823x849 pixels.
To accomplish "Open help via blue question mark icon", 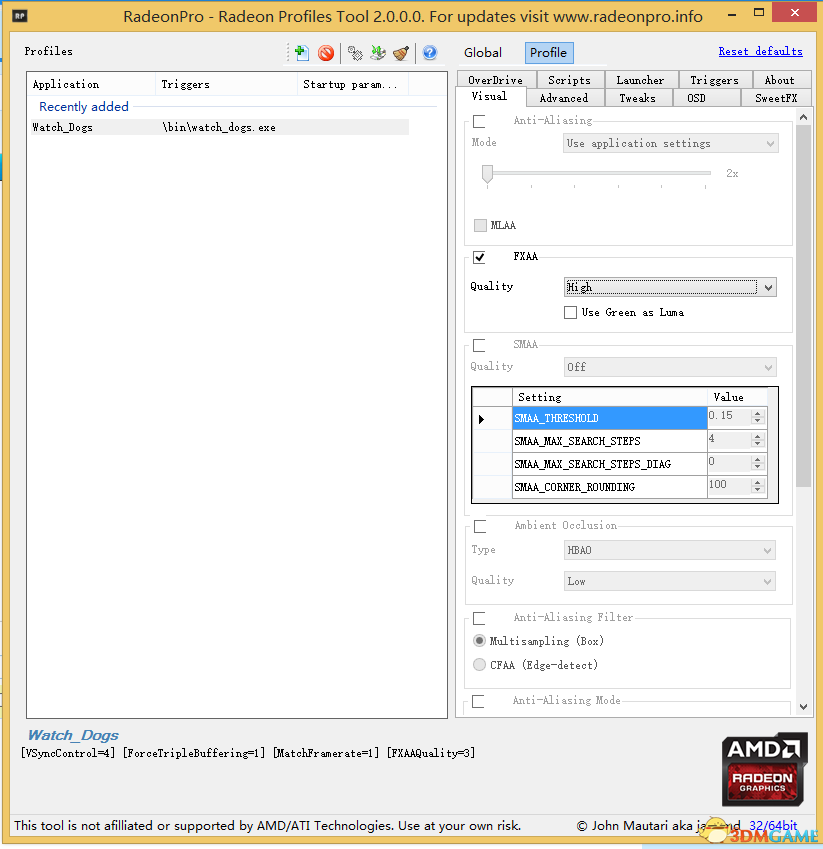I will pos(430,53).
